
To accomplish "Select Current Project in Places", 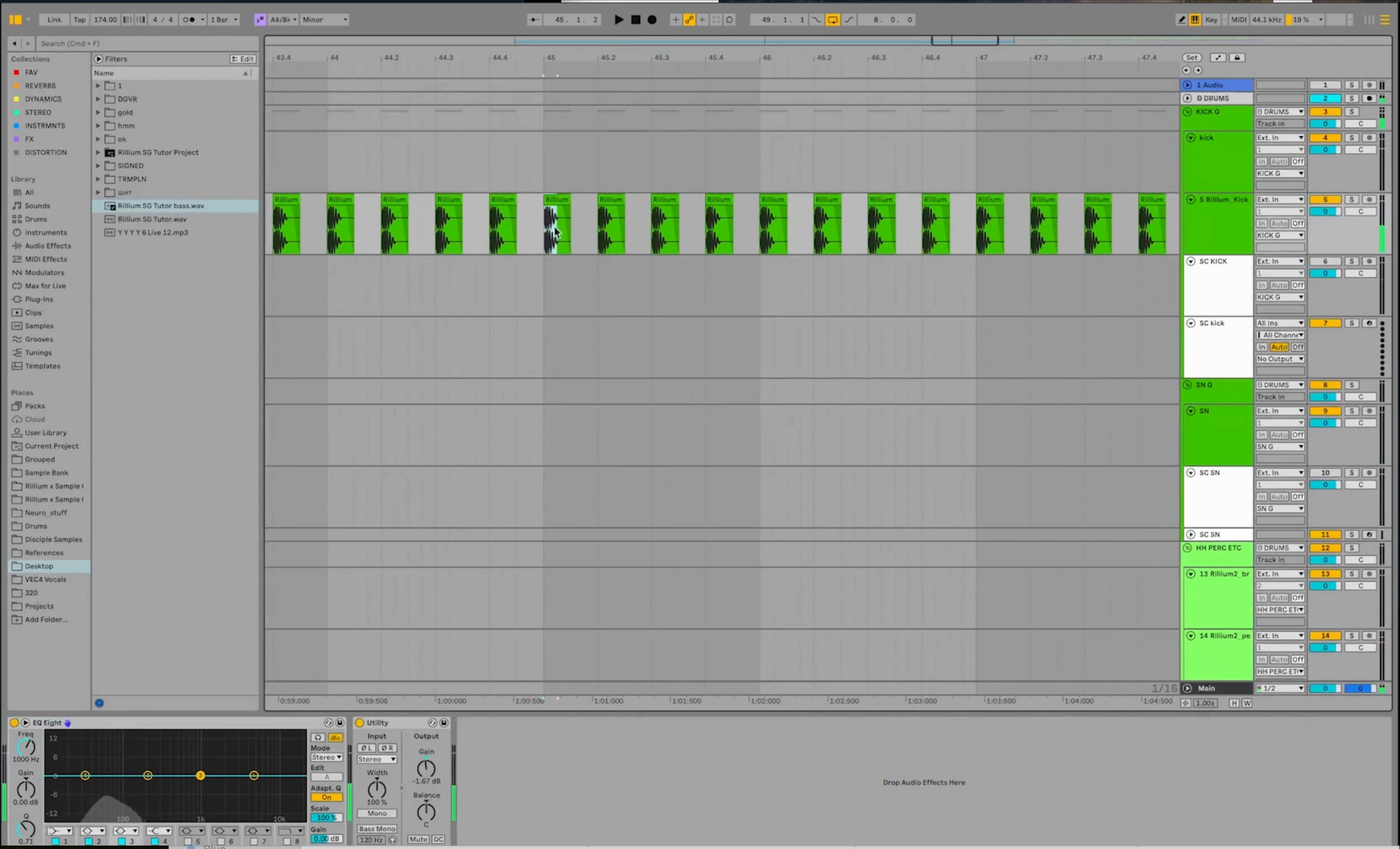I will 51,447.
